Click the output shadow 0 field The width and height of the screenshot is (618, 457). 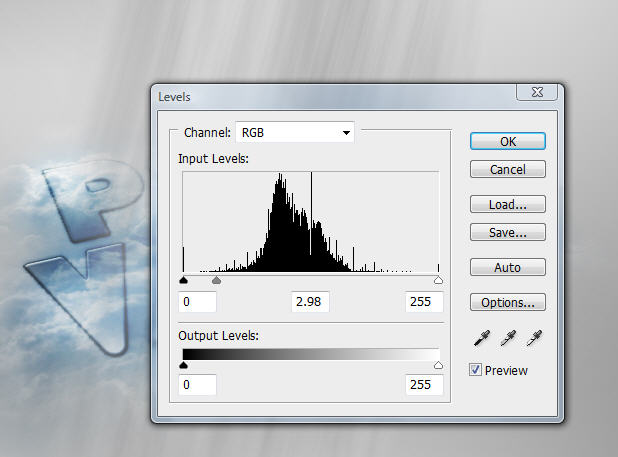tap(197, 385)
